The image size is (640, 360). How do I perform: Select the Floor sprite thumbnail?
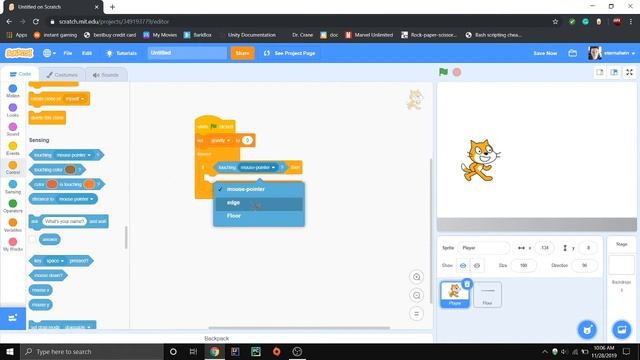coord(487,294)
